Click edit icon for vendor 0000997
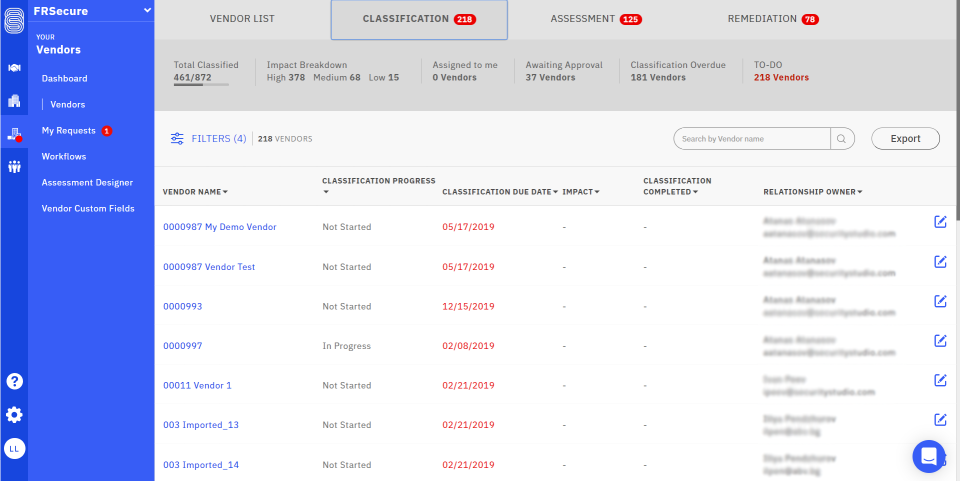 [x=940, y=341]
